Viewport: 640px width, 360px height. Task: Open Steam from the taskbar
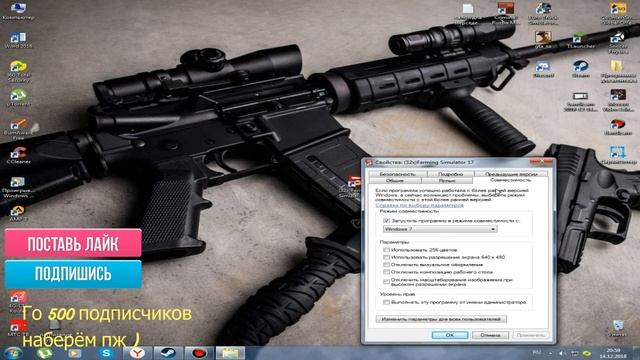point(168,353)
